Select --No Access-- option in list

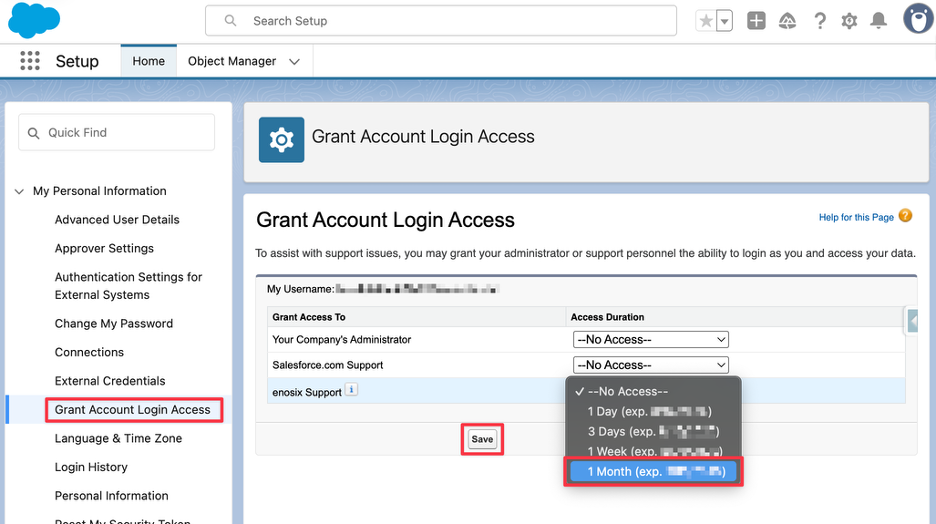(653, 392)
